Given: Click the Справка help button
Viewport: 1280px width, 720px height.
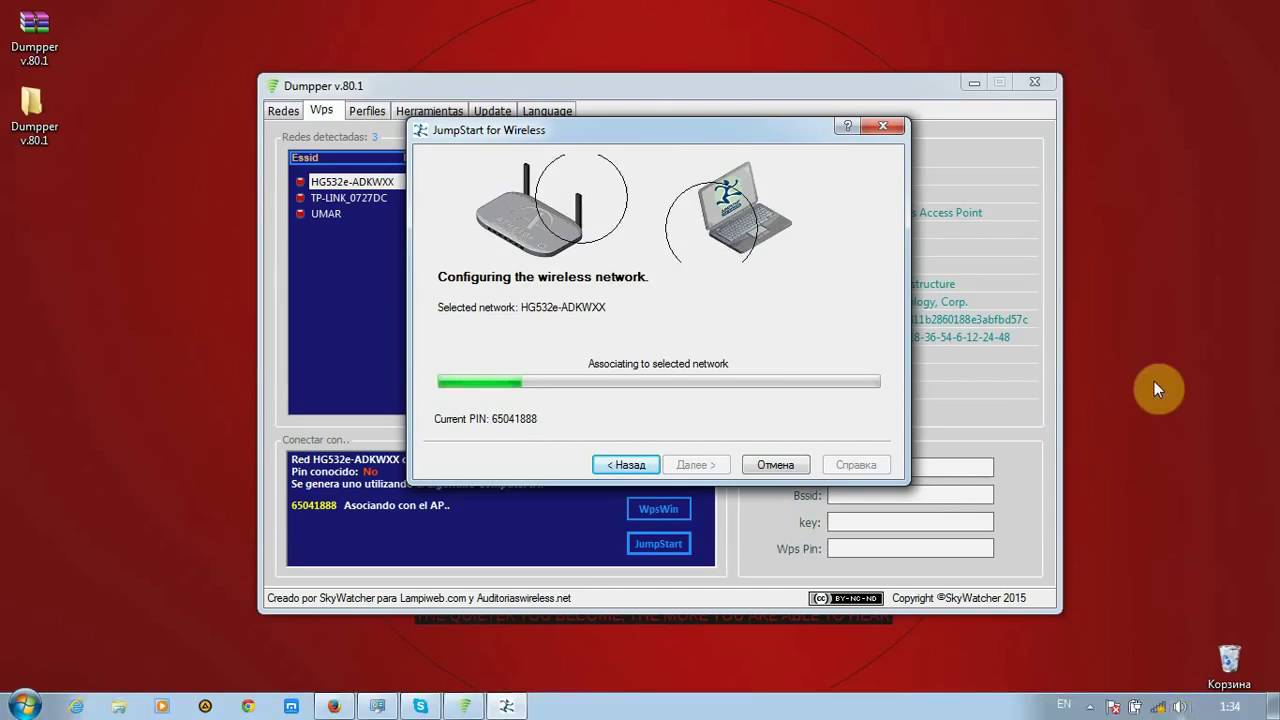Looking at the screenshot, I should coord(855,465).
